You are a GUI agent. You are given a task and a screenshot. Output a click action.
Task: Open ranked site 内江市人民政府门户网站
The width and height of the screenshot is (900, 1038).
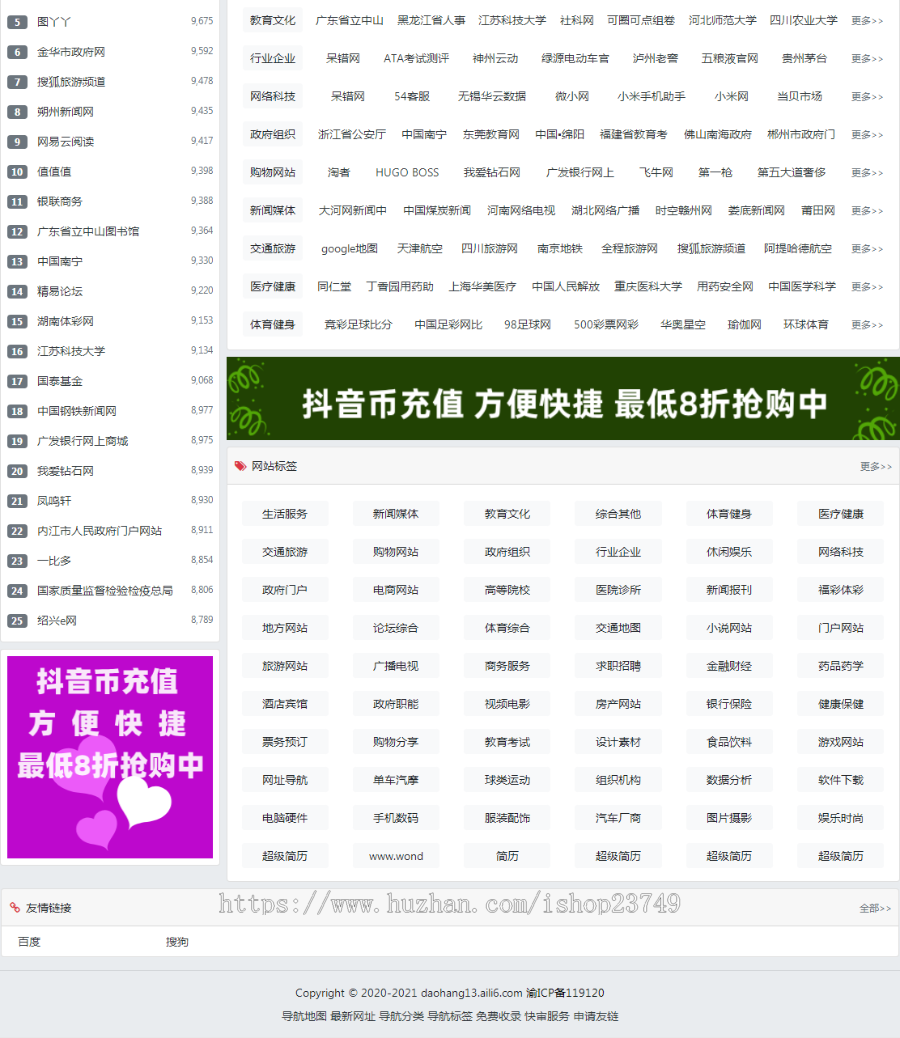tap(99, 531)
